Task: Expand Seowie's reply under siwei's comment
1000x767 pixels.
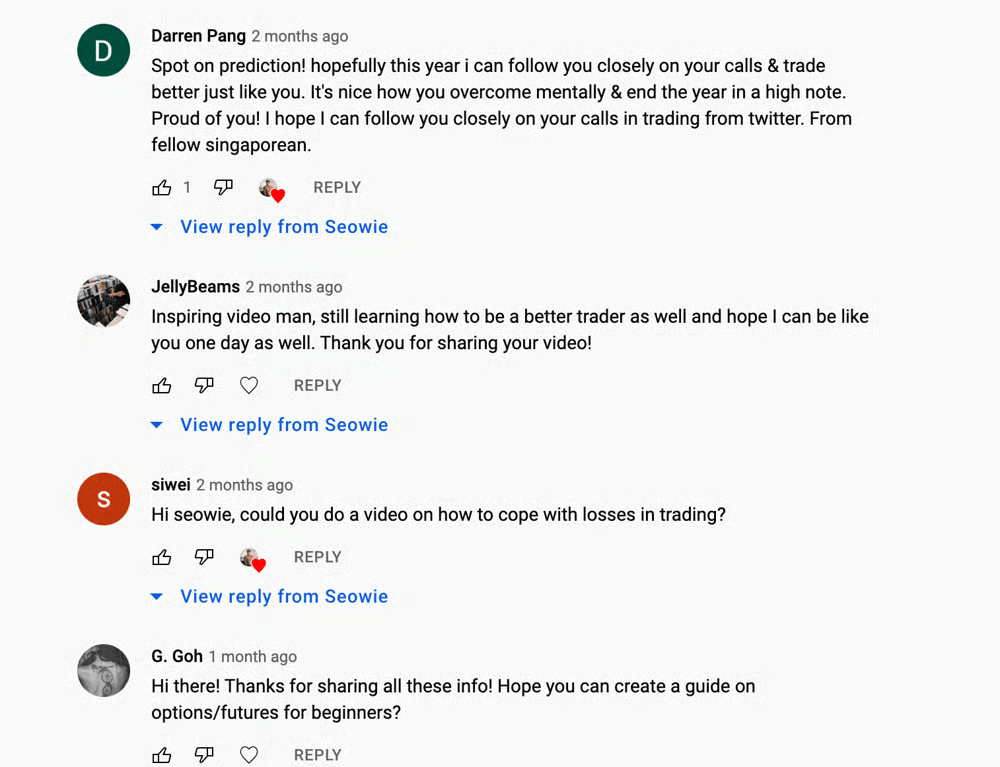Action: 283,597
